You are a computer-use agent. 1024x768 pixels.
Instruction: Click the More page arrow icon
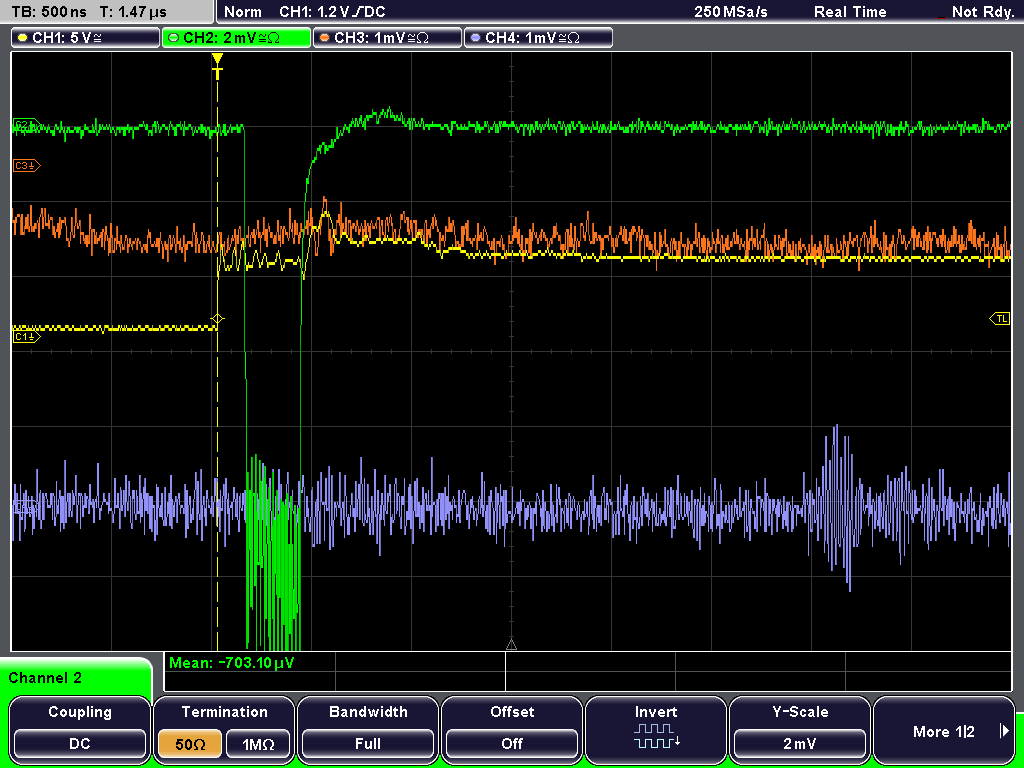tap(1004, 731)
